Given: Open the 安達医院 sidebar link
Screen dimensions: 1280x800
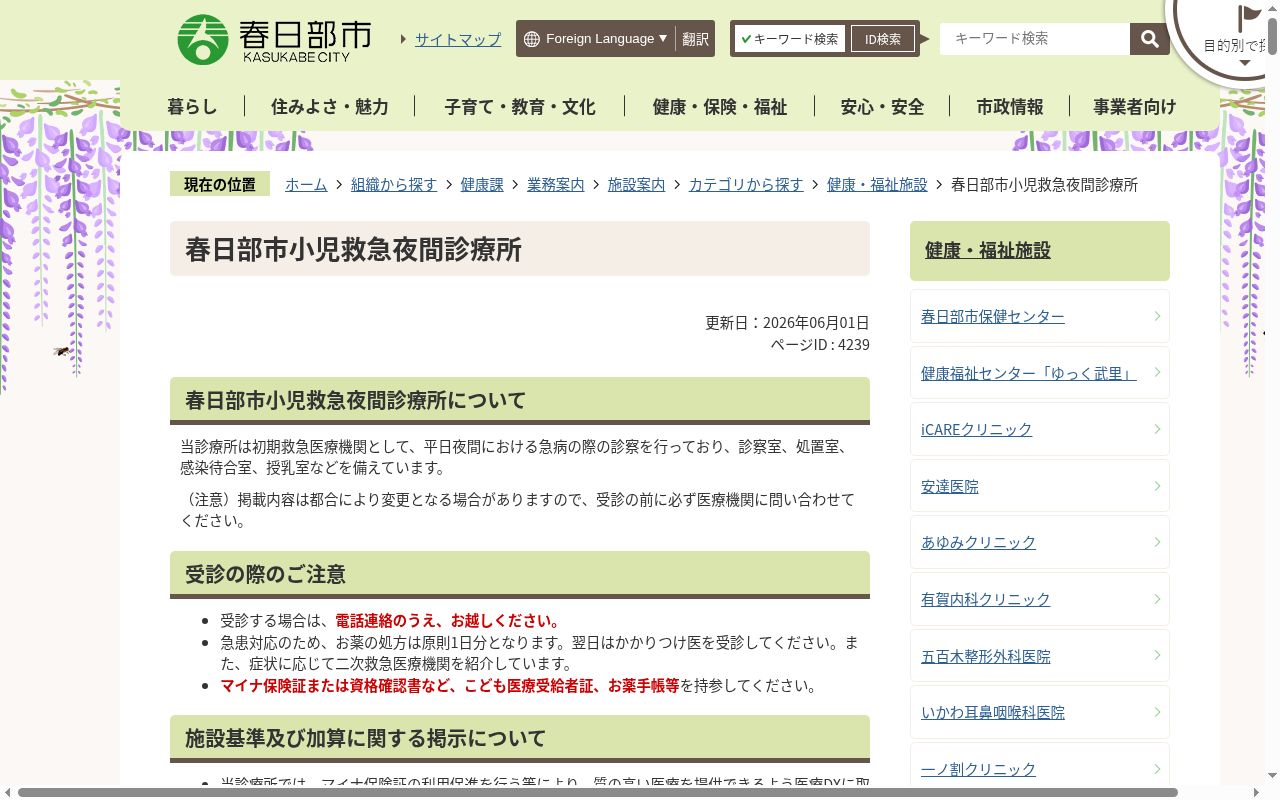Looking at the screenshot, I should (x=950, y=486).
